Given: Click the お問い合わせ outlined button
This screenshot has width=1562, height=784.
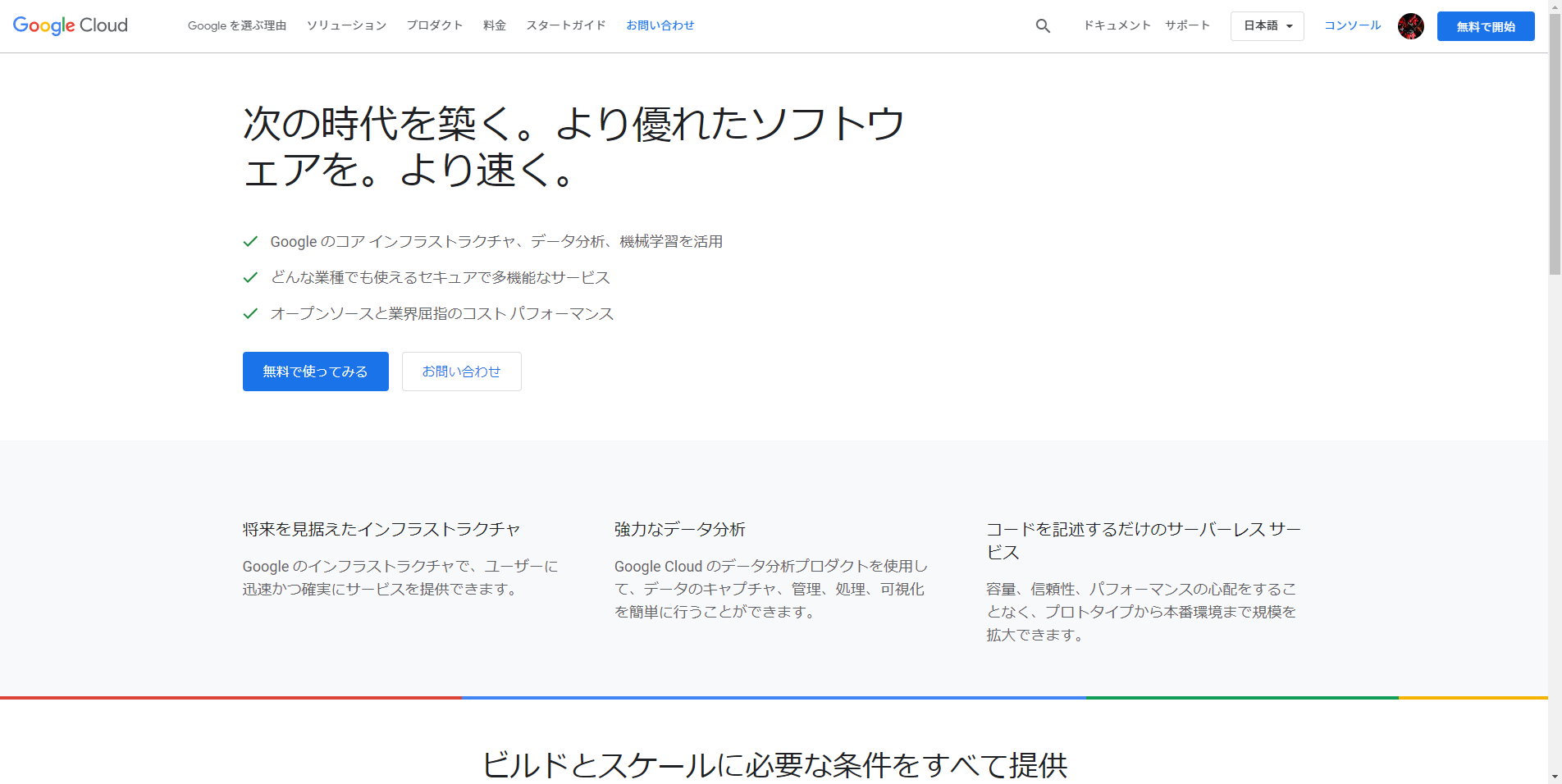Looking at the screenshot, I should tap(462, 371).
